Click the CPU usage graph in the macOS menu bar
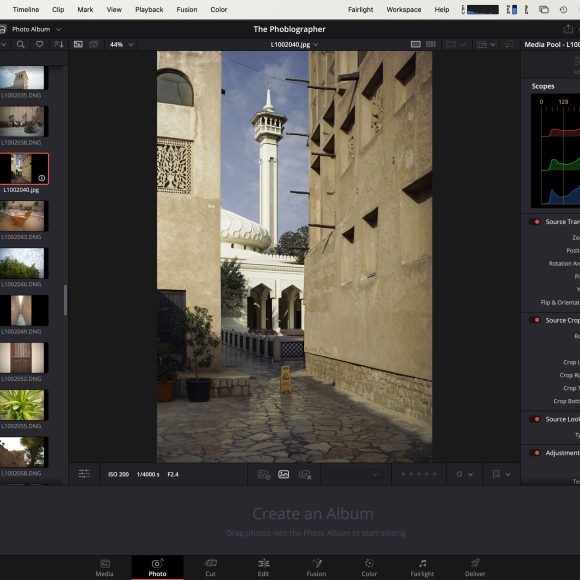 [483, 10]
